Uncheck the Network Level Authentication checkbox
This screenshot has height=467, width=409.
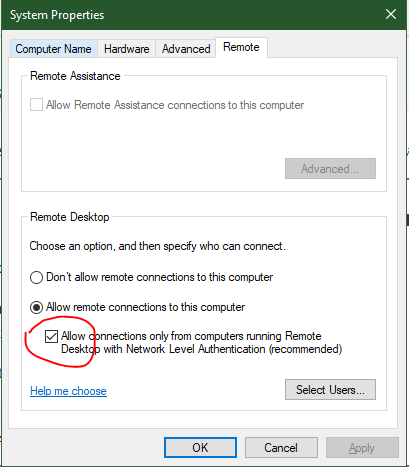click(51, 337)
